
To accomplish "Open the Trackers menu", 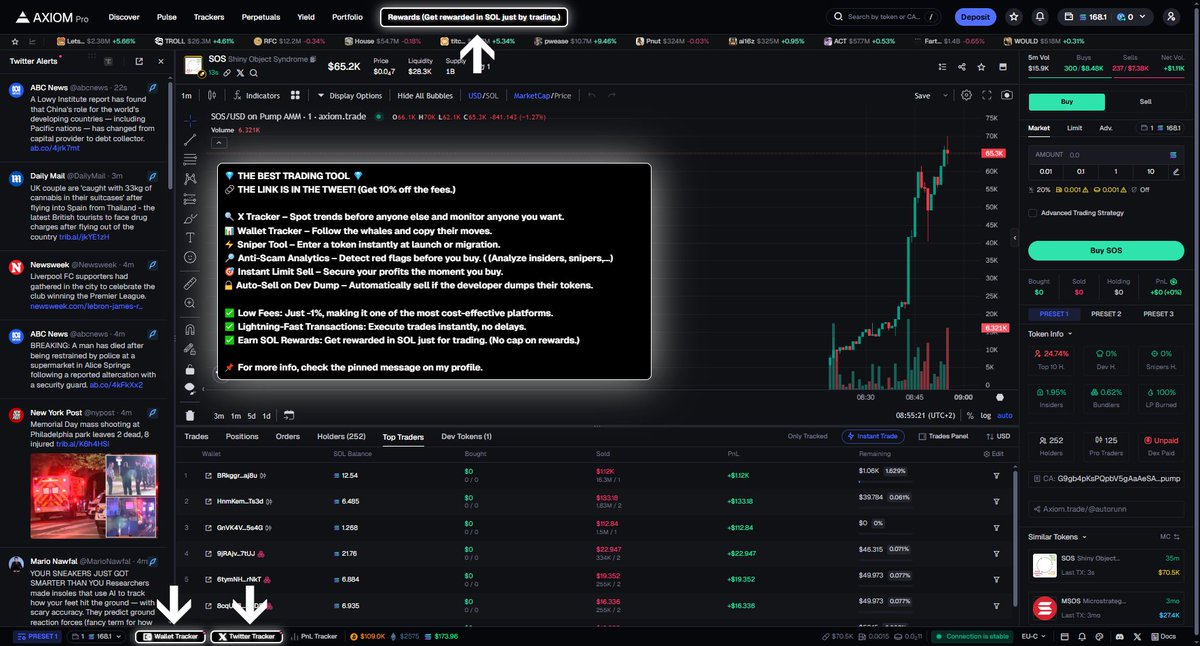I will click(x=209, y=17).
